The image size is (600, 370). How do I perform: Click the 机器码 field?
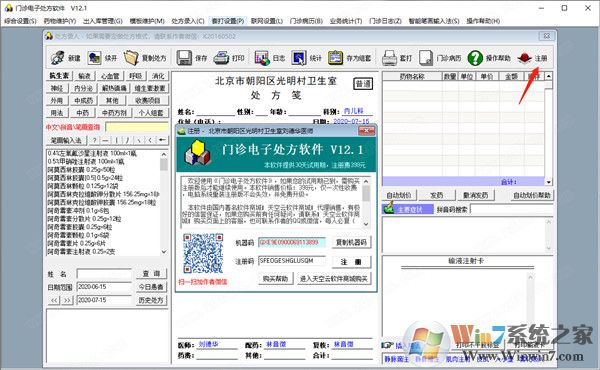point(292,242)
